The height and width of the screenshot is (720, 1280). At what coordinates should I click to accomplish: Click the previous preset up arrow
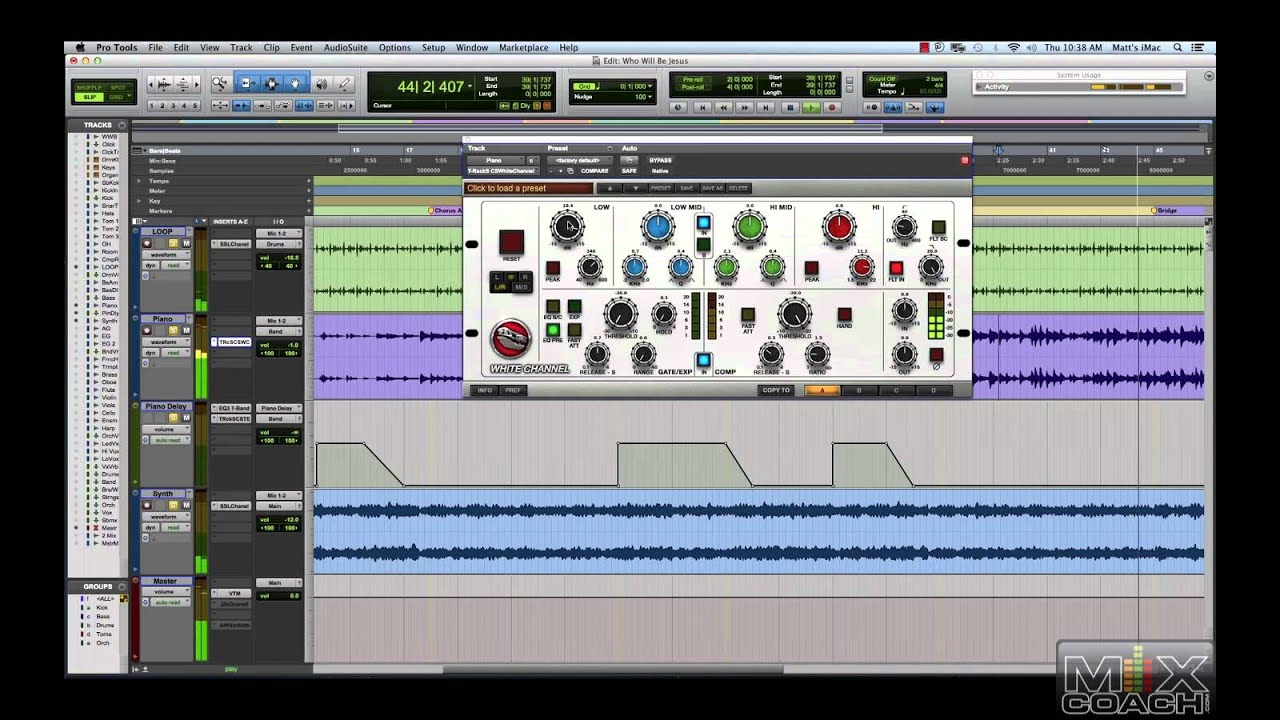[x=609, y=188]
